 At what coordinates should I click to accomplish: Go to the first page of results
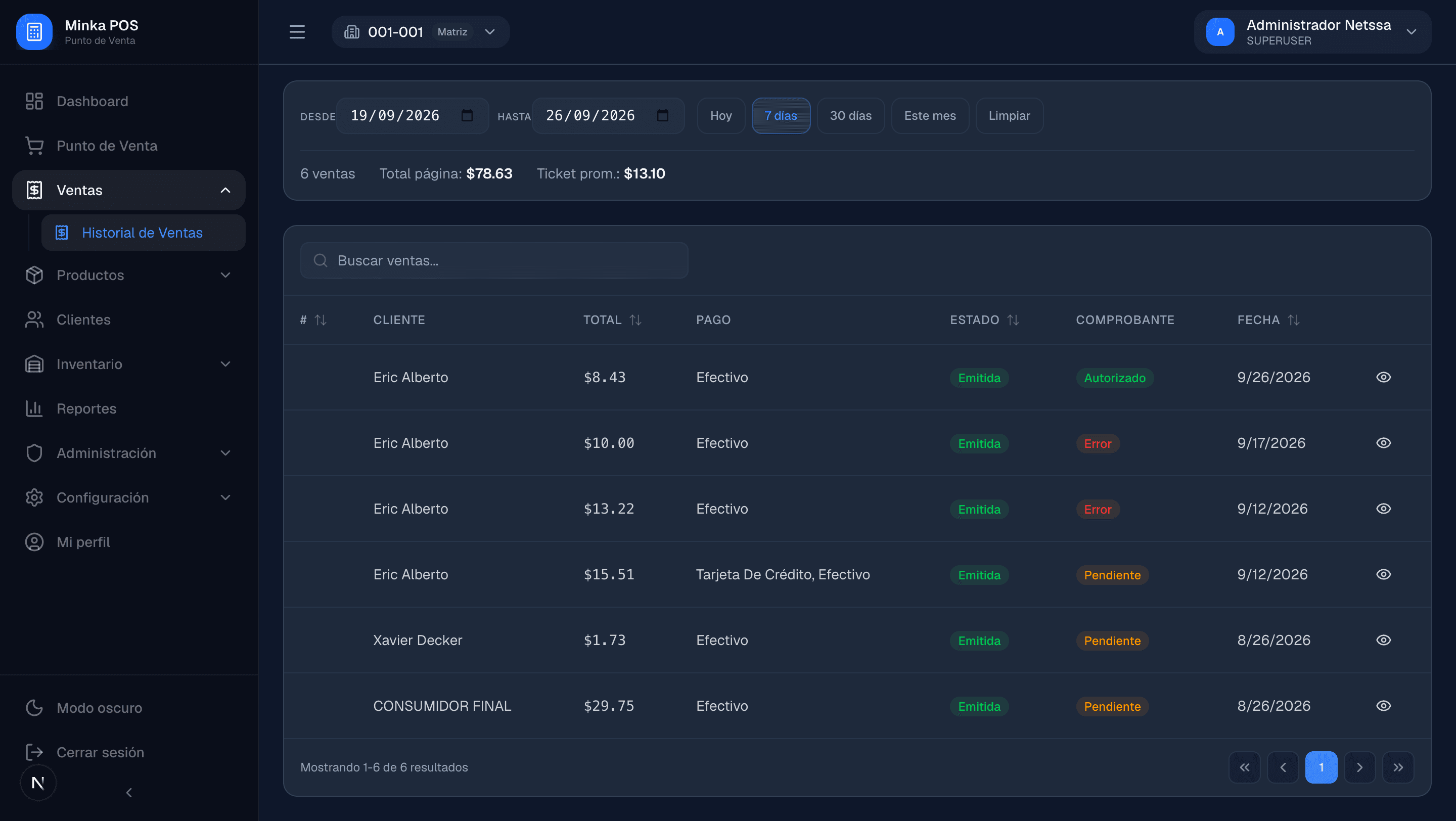pos(1245,767)
